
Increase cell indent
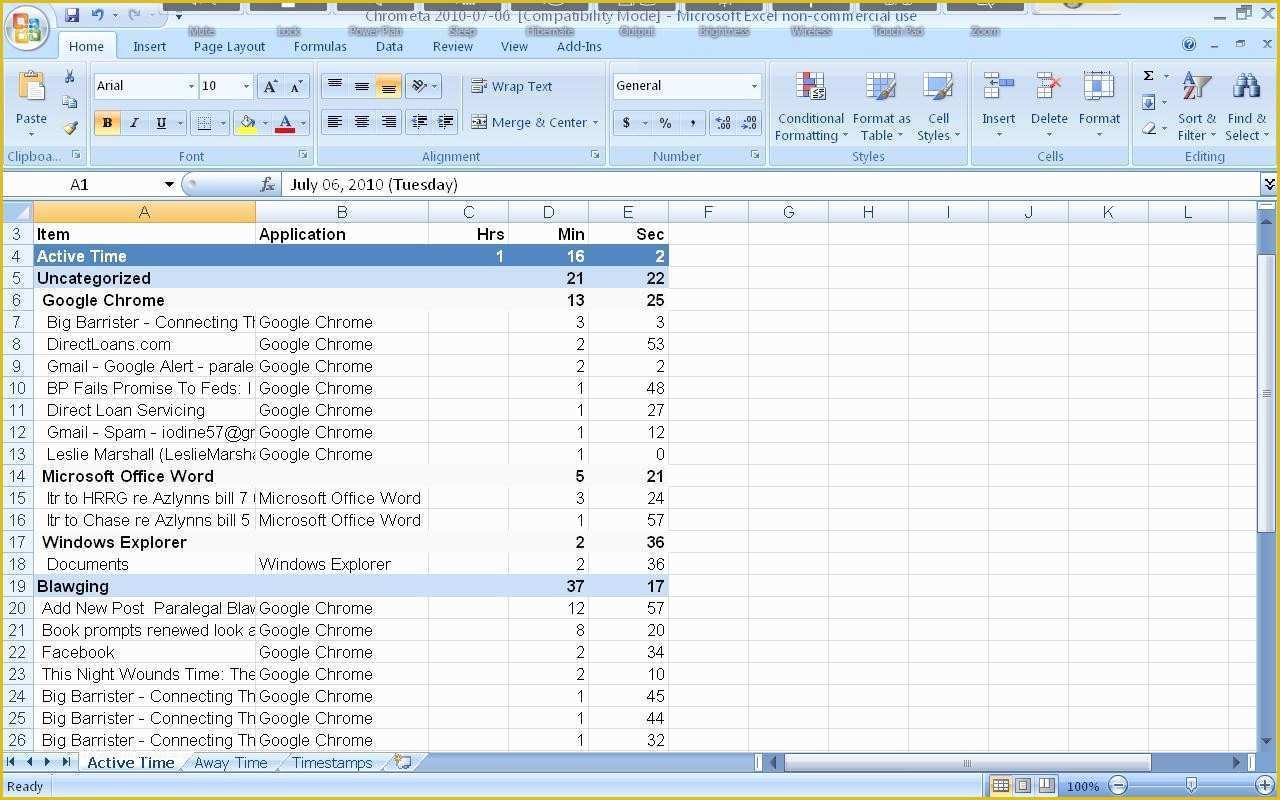click(x=446, y=122)
